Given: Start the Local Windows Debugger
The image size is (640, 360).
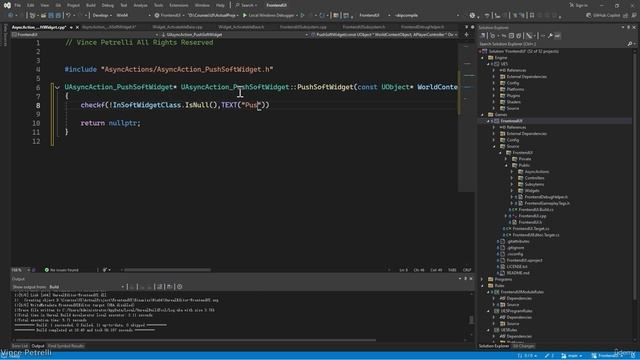Looking at the screenshot, I should click(269, 15).
